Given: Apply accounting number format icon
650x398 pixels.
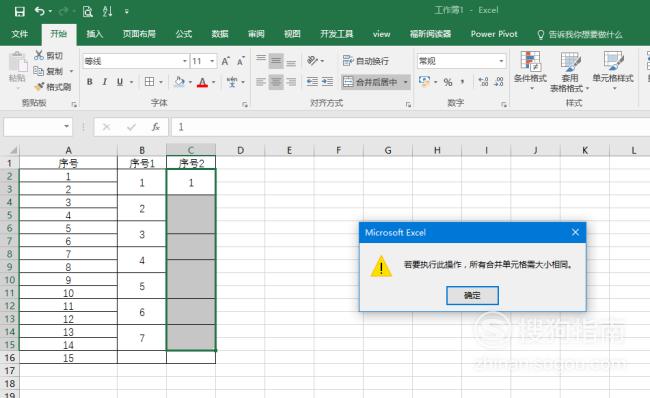Looking at the screenshot, I should [x=424, y=82].
